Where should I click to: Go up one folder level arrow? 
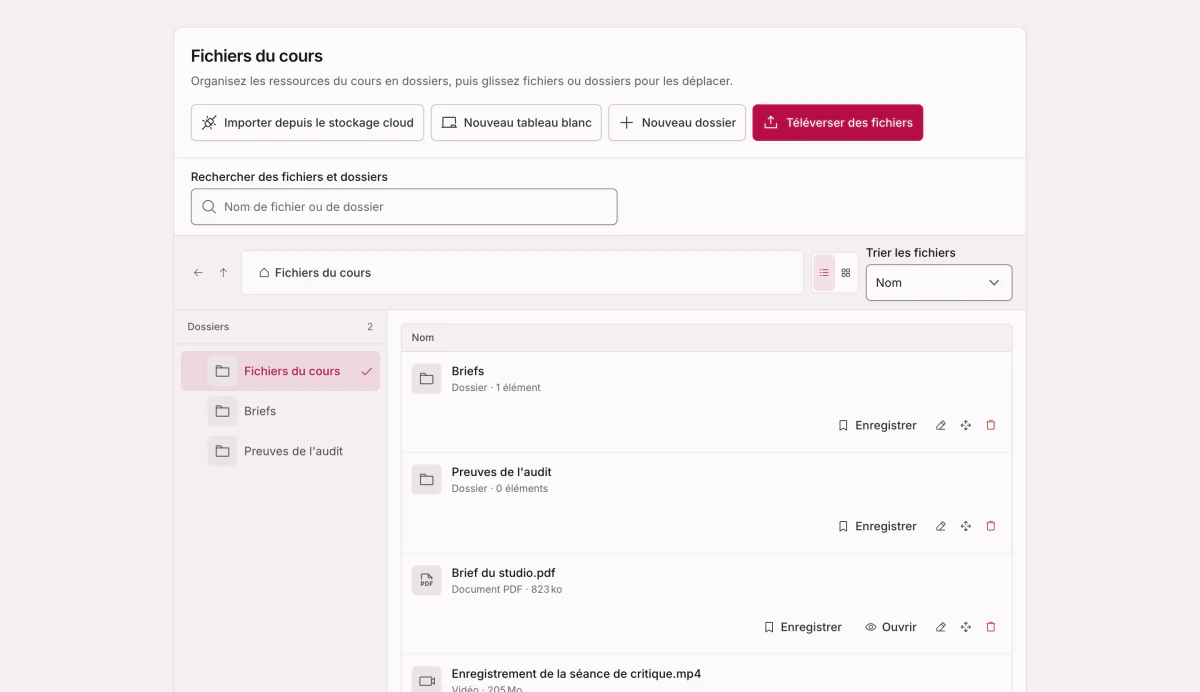click(223, 273)
